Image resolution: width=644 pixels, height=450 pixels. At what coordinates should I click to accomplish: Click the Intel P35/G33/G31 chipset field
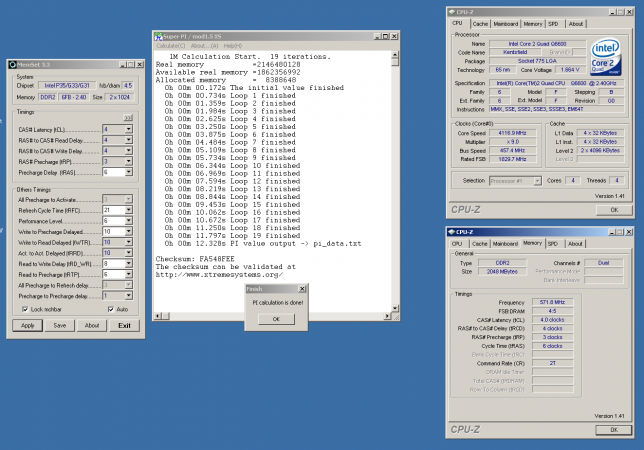[67, 85]
